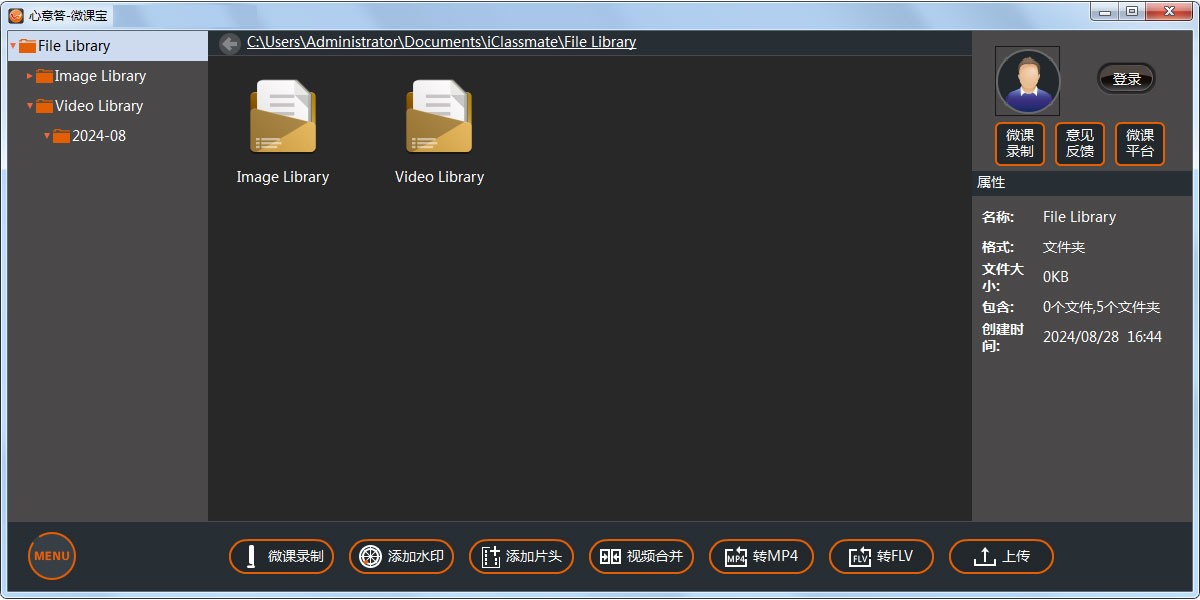The width and height of the screenshot is (1200, 600).
Task: Open the round MENU button
Action: (52, 556)
